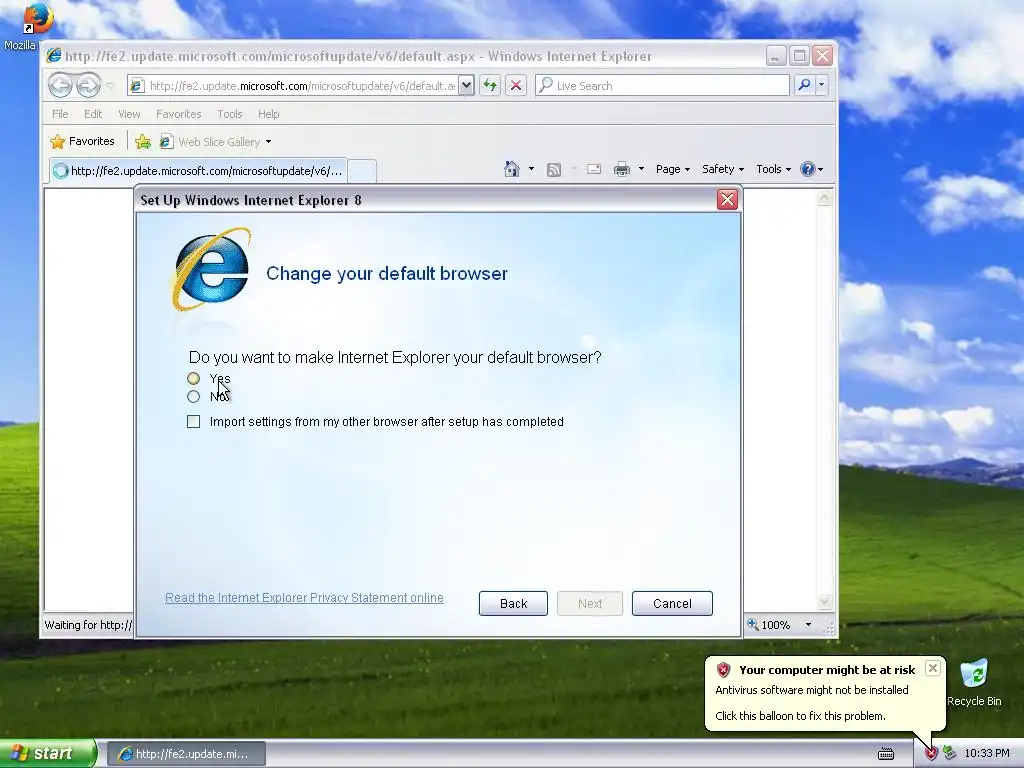Screen dimensions: 1024x768
Task: Click the Home icon in command bar
Action: 512,169
